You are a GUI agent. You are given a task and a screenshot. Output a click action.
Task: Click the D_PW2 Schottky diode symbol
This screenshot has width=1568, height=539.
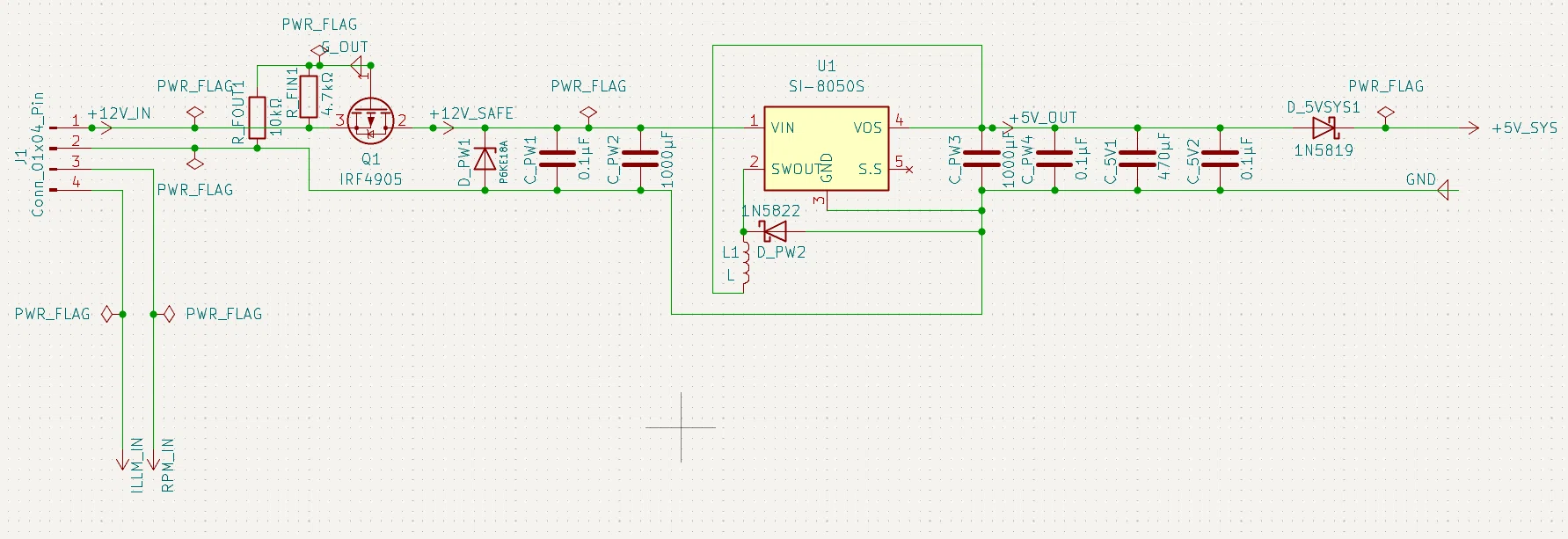(x=774, y=232)
